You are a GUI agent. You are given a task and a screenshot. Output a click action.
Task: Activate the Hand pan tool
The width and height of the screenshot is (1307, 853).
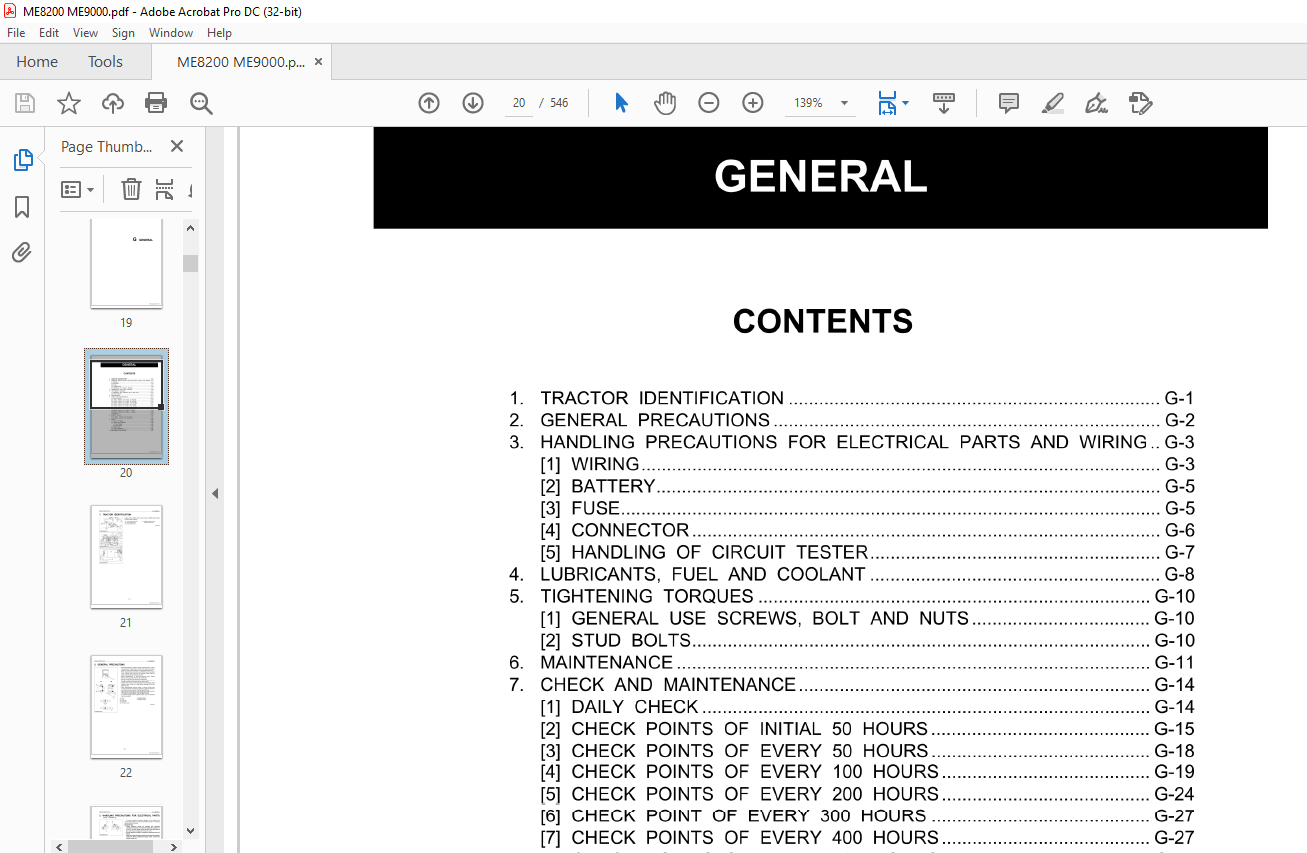point(665,103)
